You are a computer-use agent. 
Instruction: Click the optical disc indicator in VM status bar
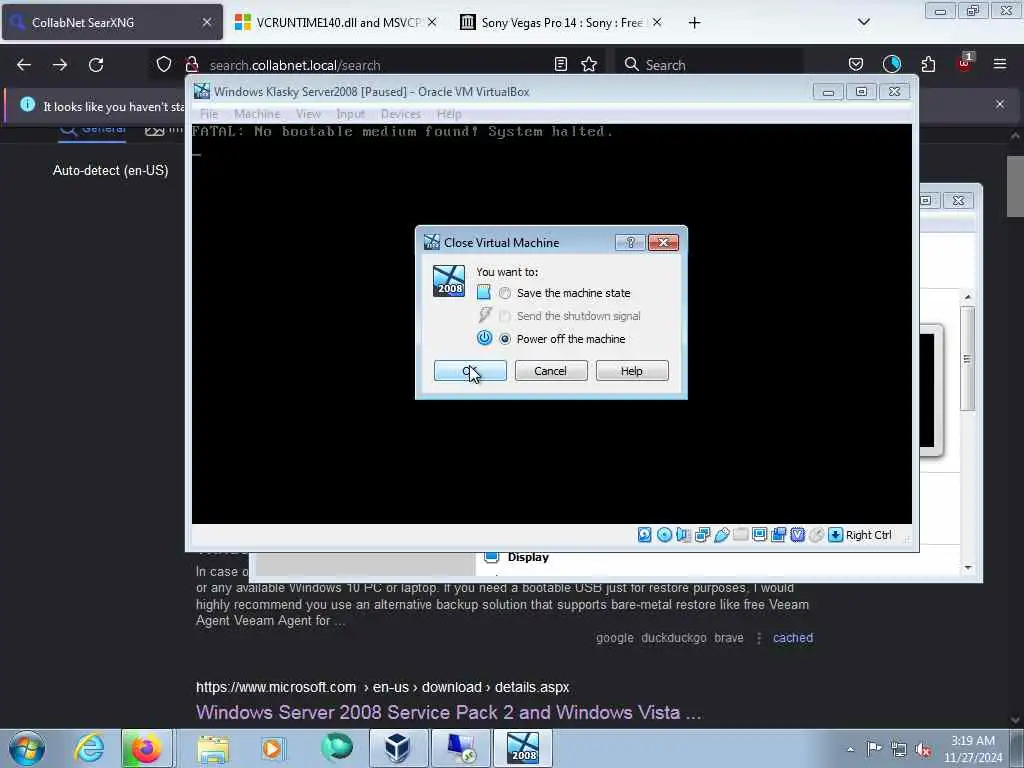[664, 535]
